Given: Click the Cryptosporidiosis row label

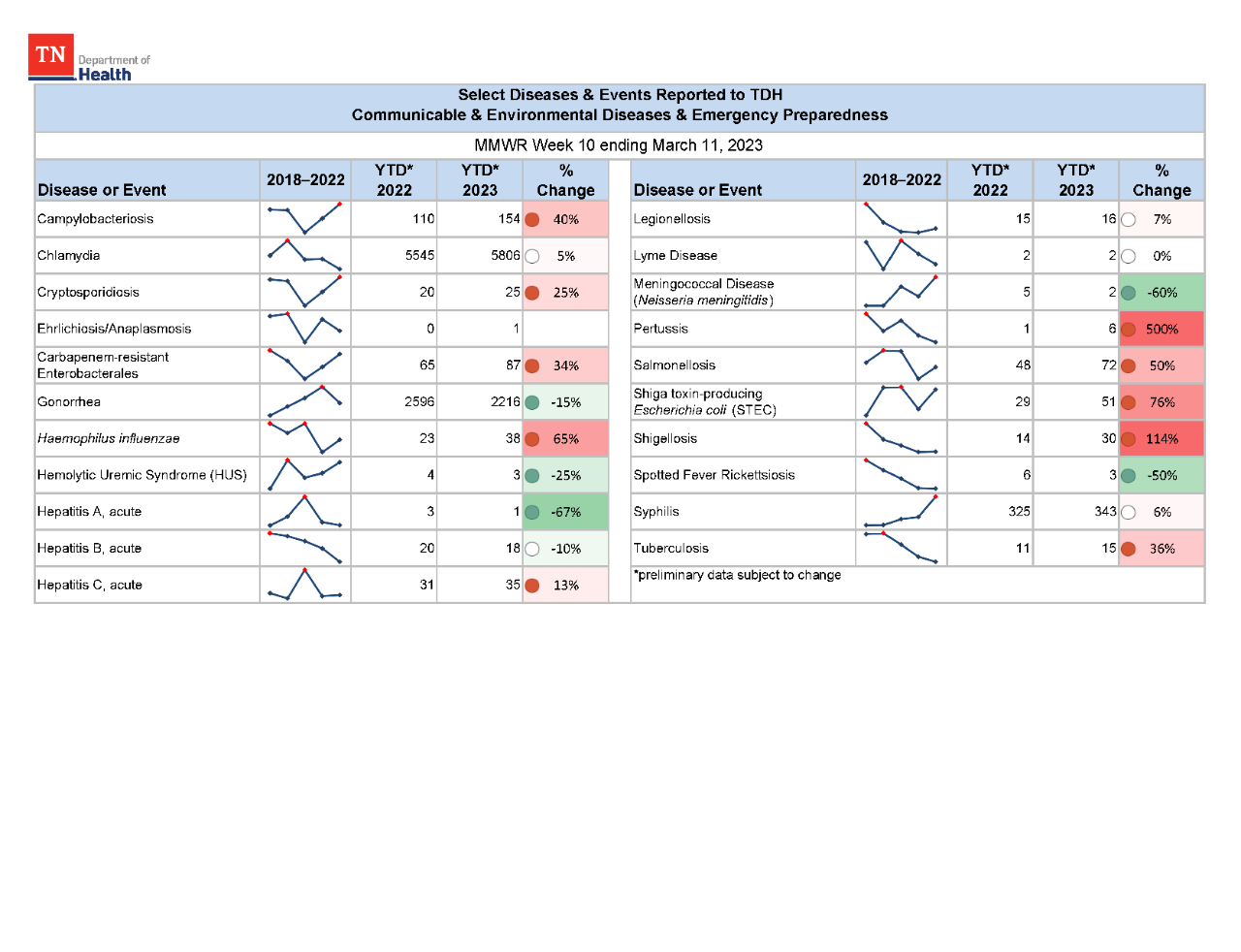Looking at the screenshot, I should pos(88,292).
